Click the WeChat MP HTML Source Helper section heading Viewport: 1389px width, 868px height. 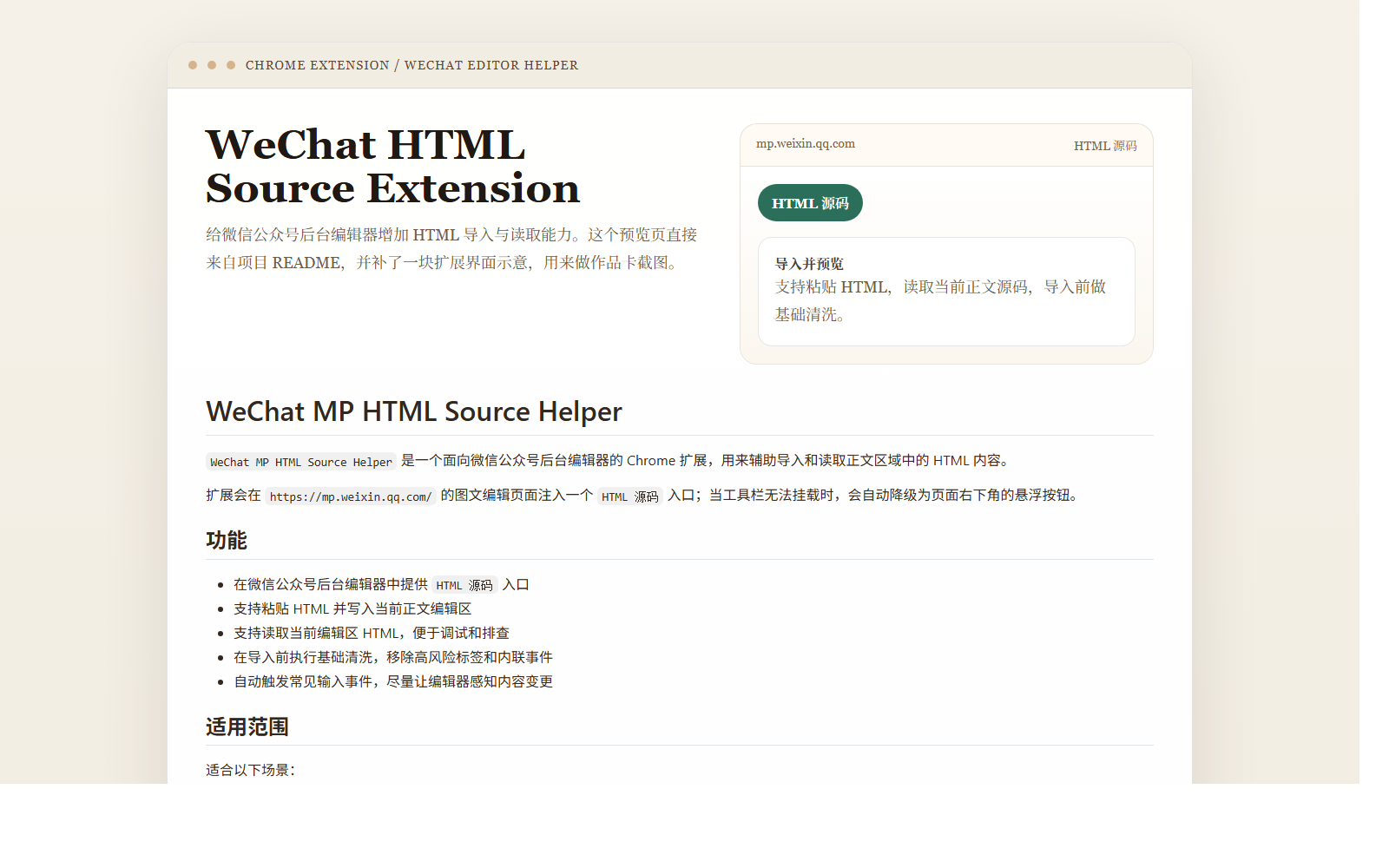click(413, 411)
